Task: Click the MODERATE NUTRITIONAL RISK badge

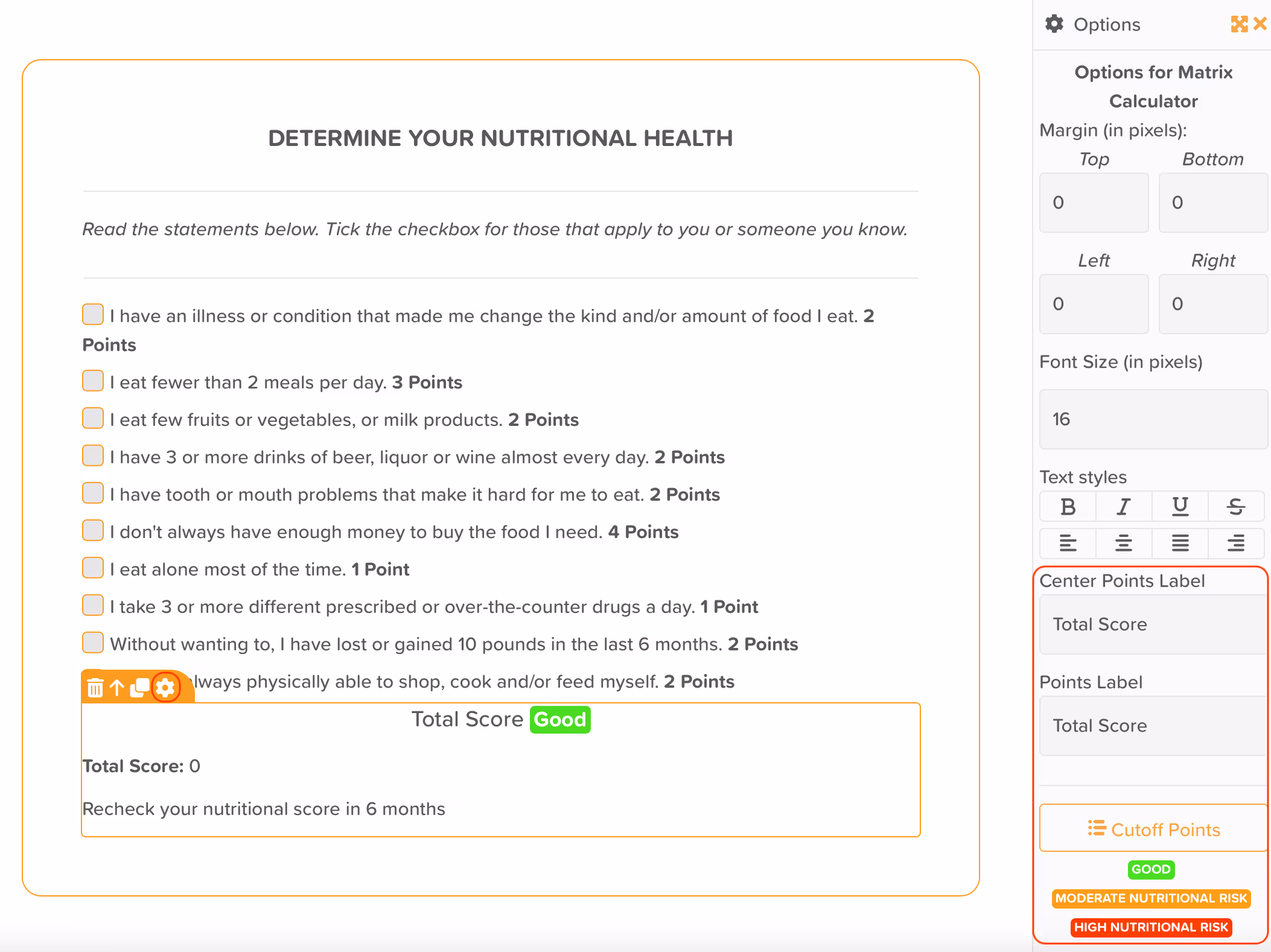Action: tap(1151, 898)
